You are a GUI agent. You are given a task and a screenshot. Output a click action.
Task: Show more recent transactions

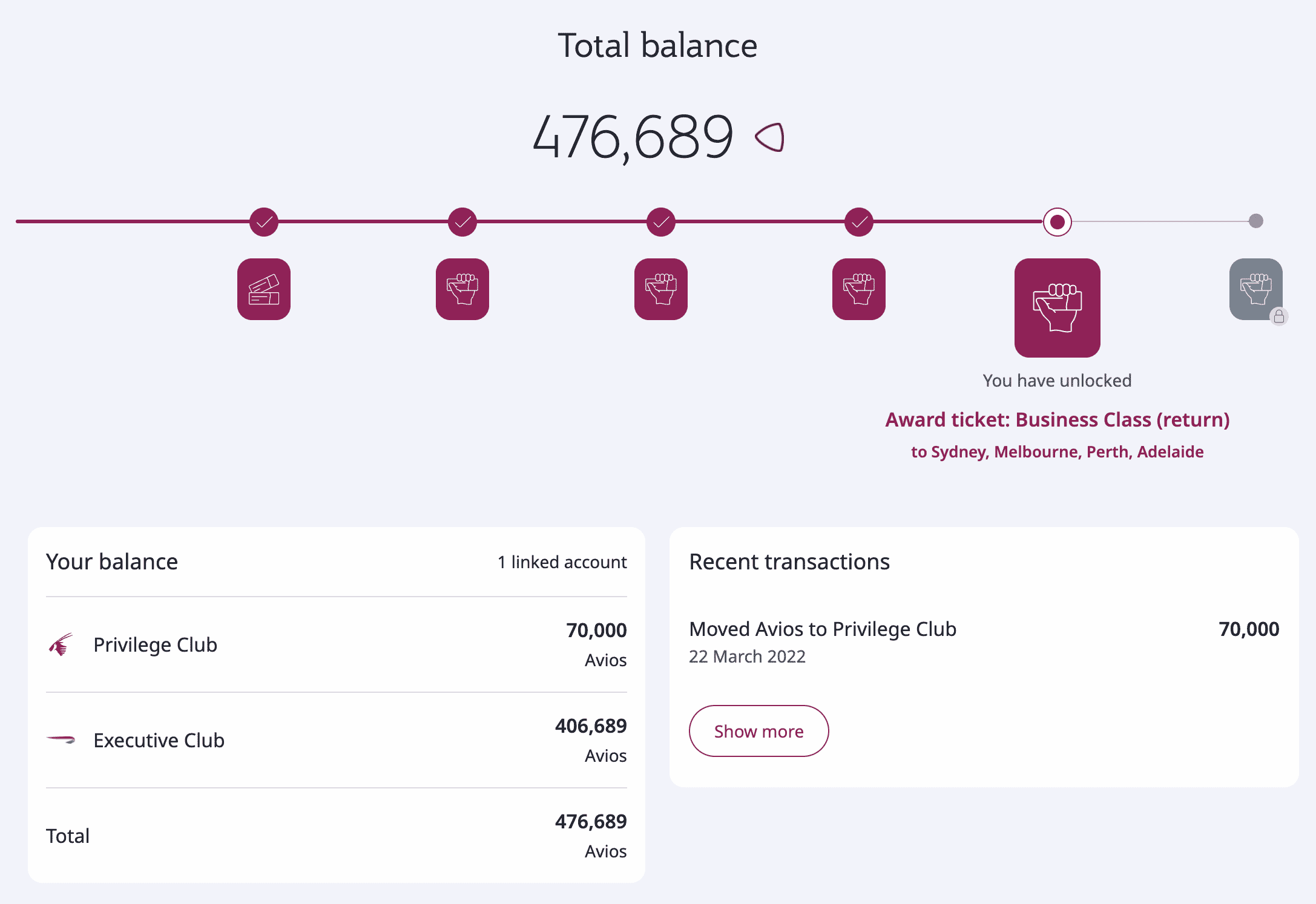[758, 731]
